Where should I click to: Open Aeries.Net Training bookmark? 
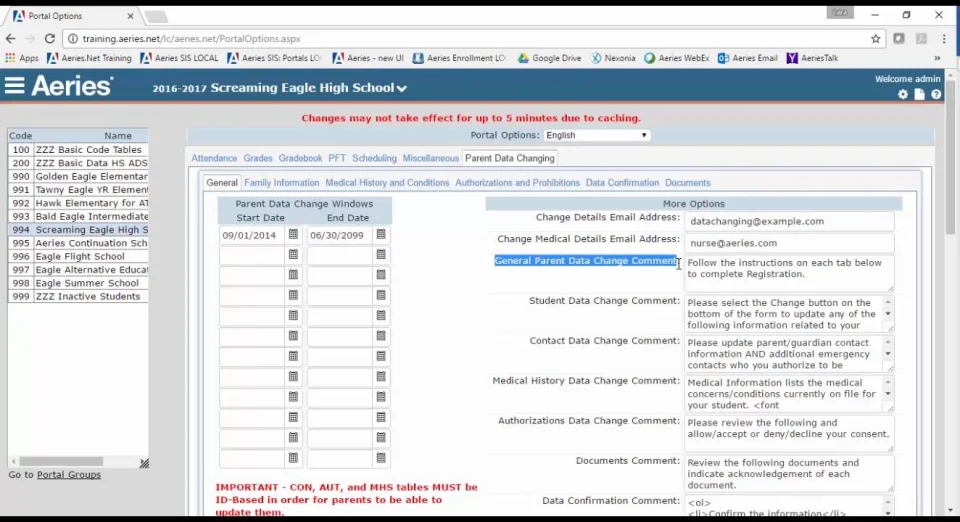pyautogui.click(x=89, y=58)
